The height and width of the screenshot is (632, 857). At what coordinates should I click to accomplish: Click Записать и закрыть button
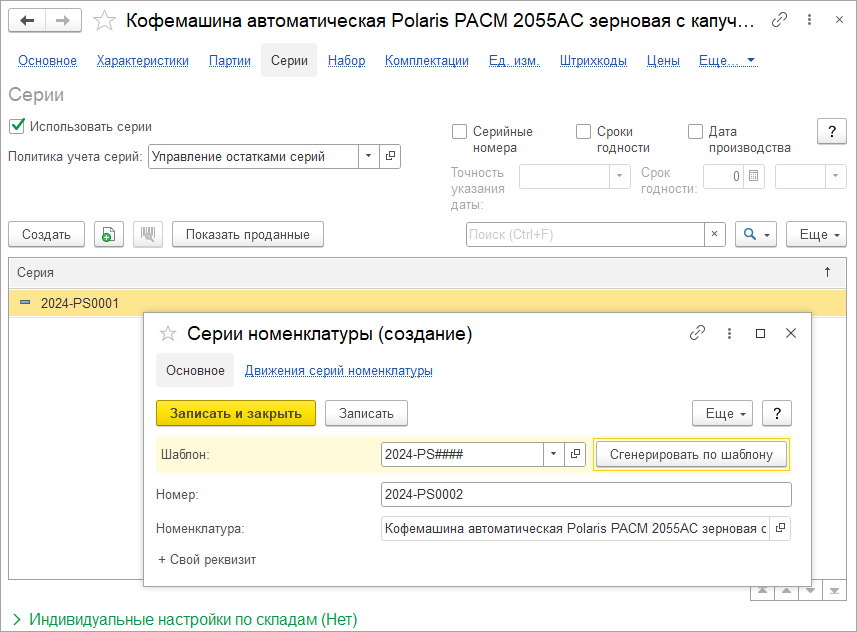click(x=236, y=413)
